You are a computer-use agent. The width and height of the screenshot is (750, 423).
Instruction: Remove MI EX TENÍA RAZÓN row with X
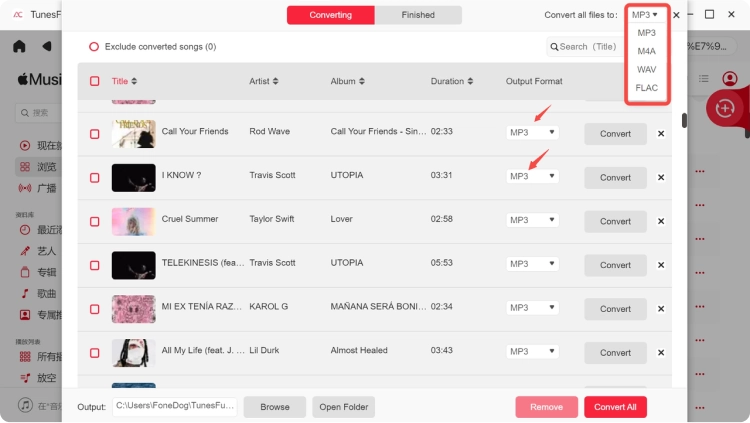[661, 309]
